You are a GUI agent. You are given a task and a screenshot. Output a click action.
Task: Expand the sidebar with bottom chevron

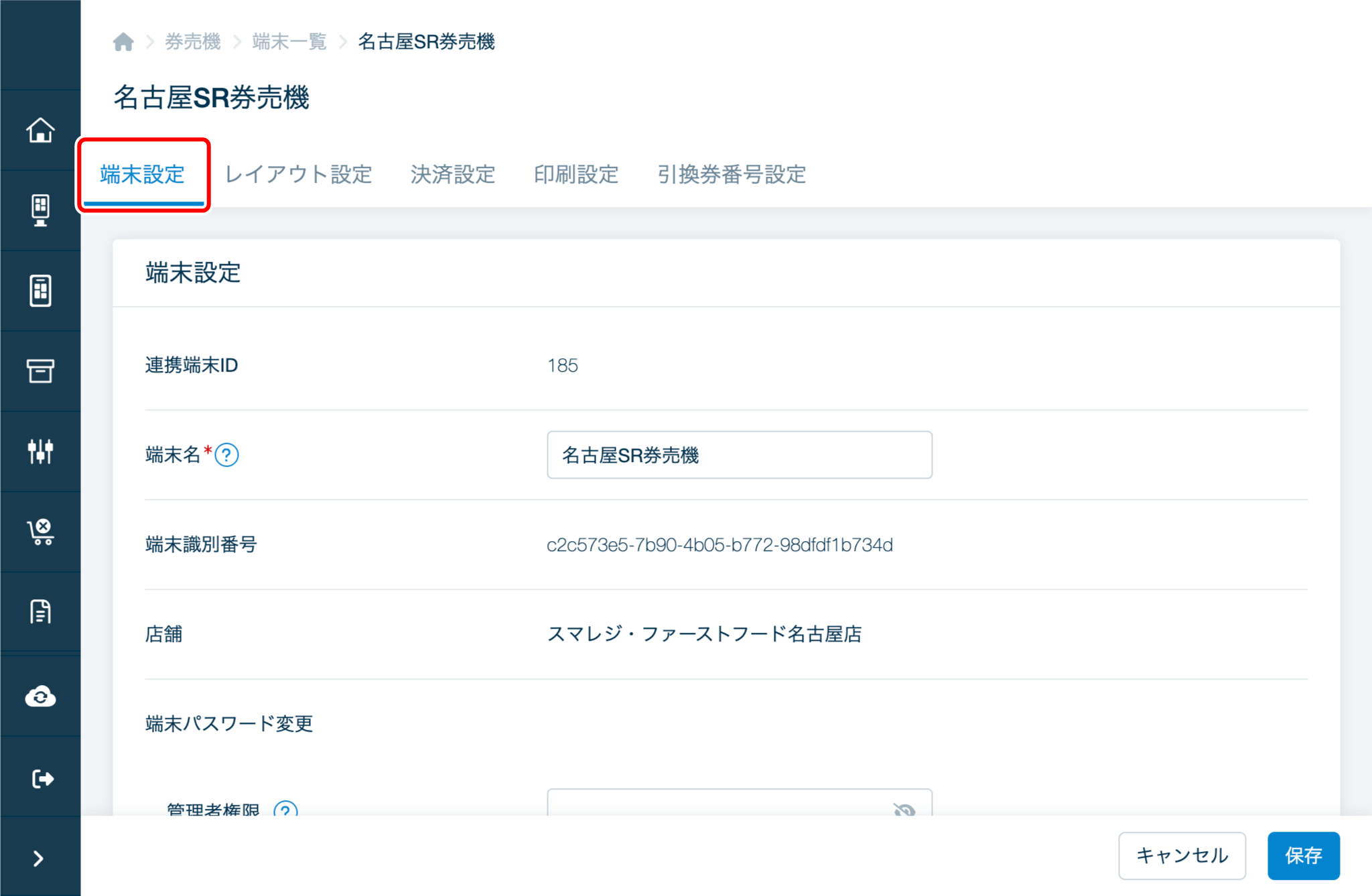click(x=38, y=858)
